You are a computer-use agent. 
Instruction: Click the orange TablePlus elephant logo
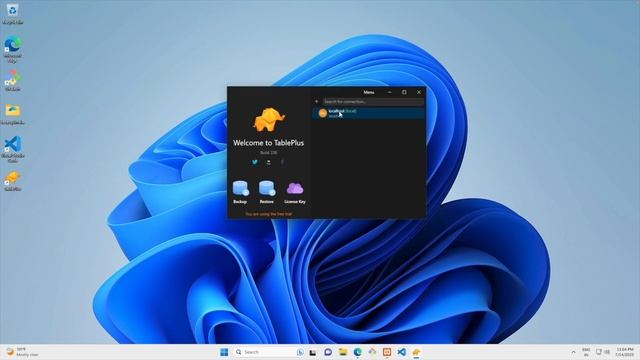pyautogui.click(x=269, y=120)
